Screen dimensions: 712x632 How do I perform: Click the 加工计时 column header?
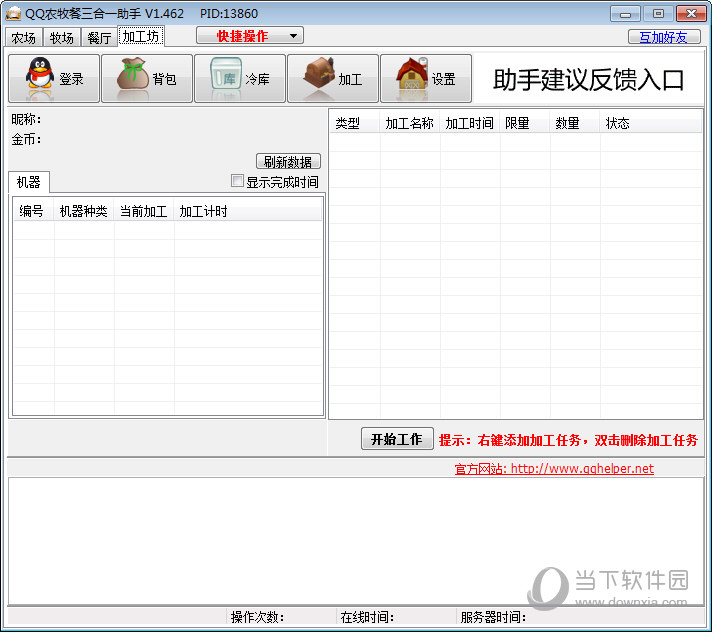pyautogui.click(x=247, y=211)
